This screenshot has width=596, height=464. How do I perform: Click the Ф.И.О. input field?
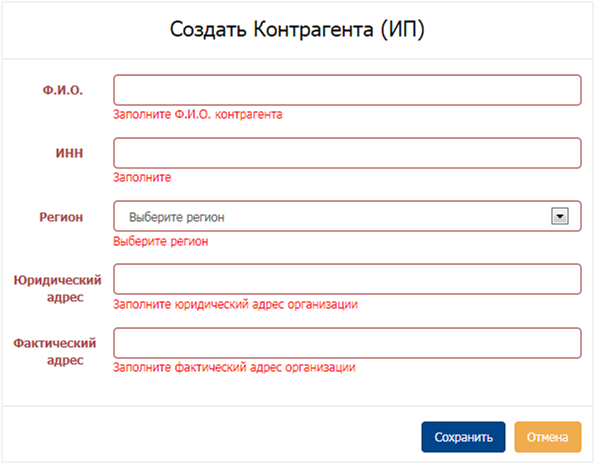(x=347, y=90)
